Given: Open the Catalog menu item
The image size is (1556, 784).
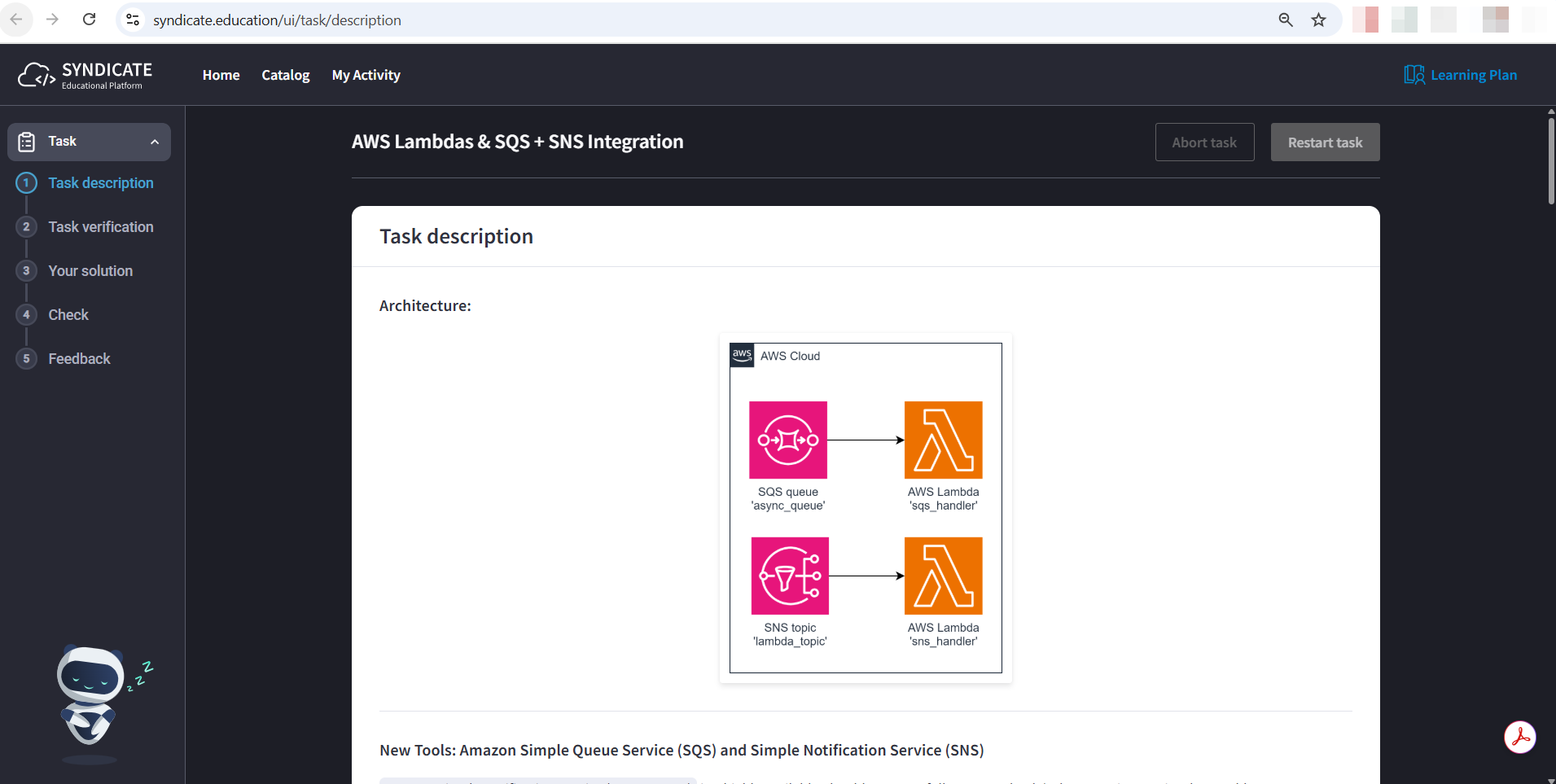Looking at the screenshot, I should click(286, 75).
